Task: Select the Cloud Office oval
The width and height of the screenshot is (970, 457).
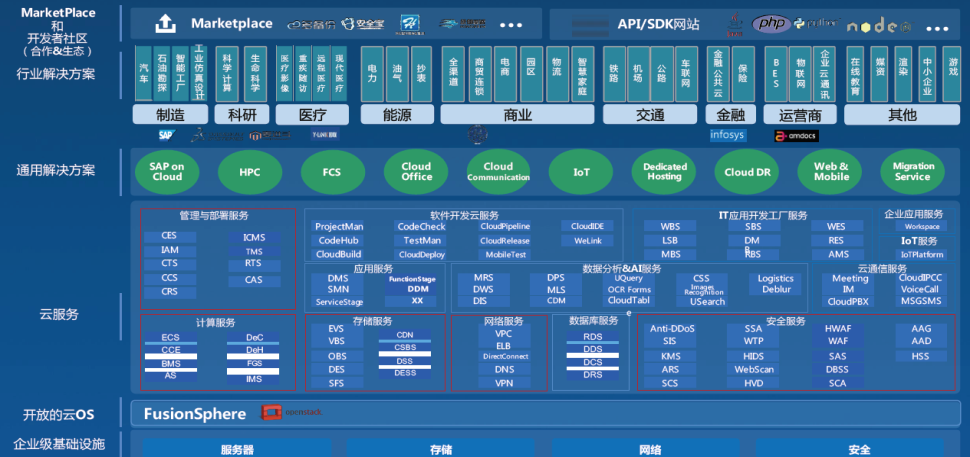Action: 416,171
